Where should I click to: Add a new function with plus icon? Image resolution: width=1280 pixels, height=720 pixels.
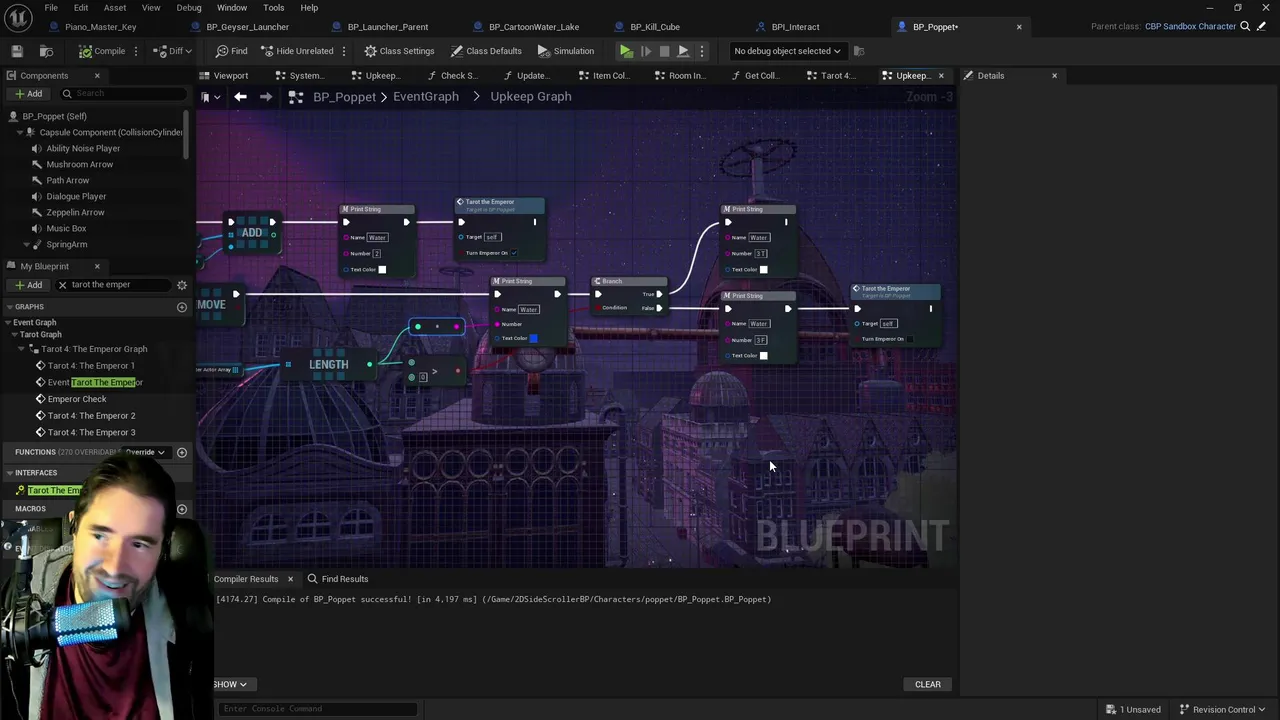click(x=182, y=452)
